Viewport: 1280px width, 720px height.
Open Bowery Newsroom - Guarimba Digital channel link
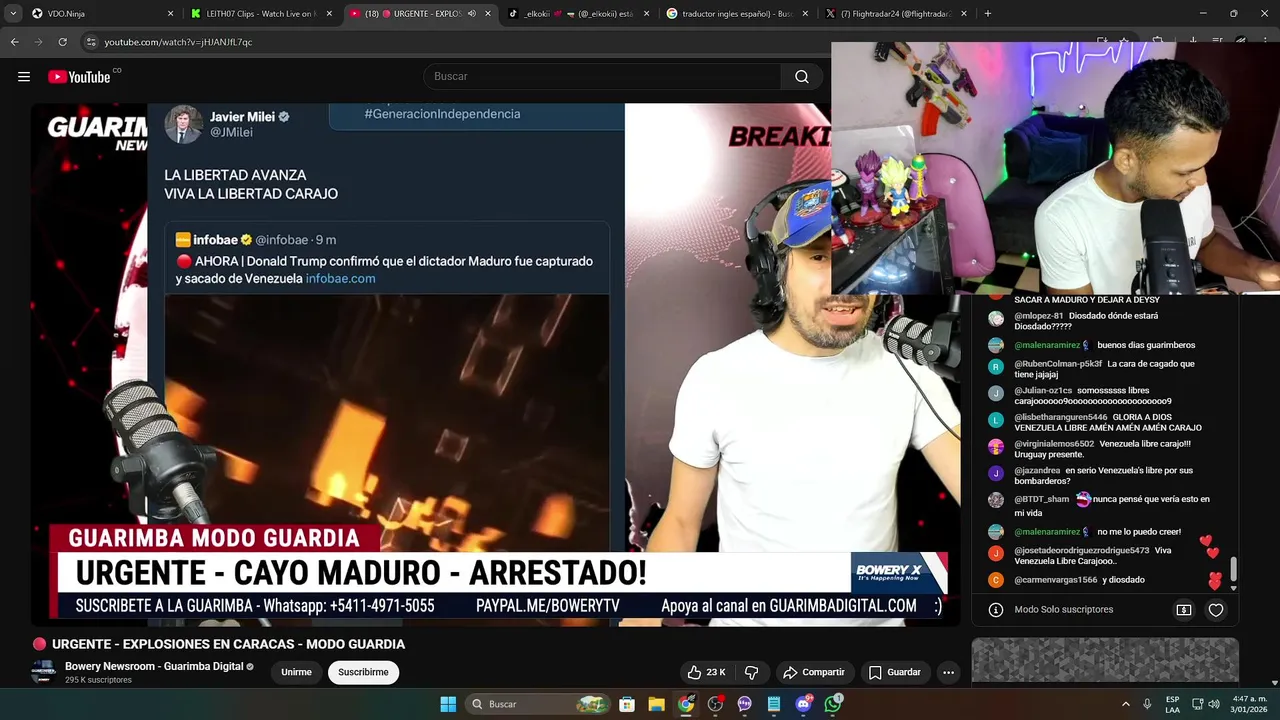tap(154, 666)
